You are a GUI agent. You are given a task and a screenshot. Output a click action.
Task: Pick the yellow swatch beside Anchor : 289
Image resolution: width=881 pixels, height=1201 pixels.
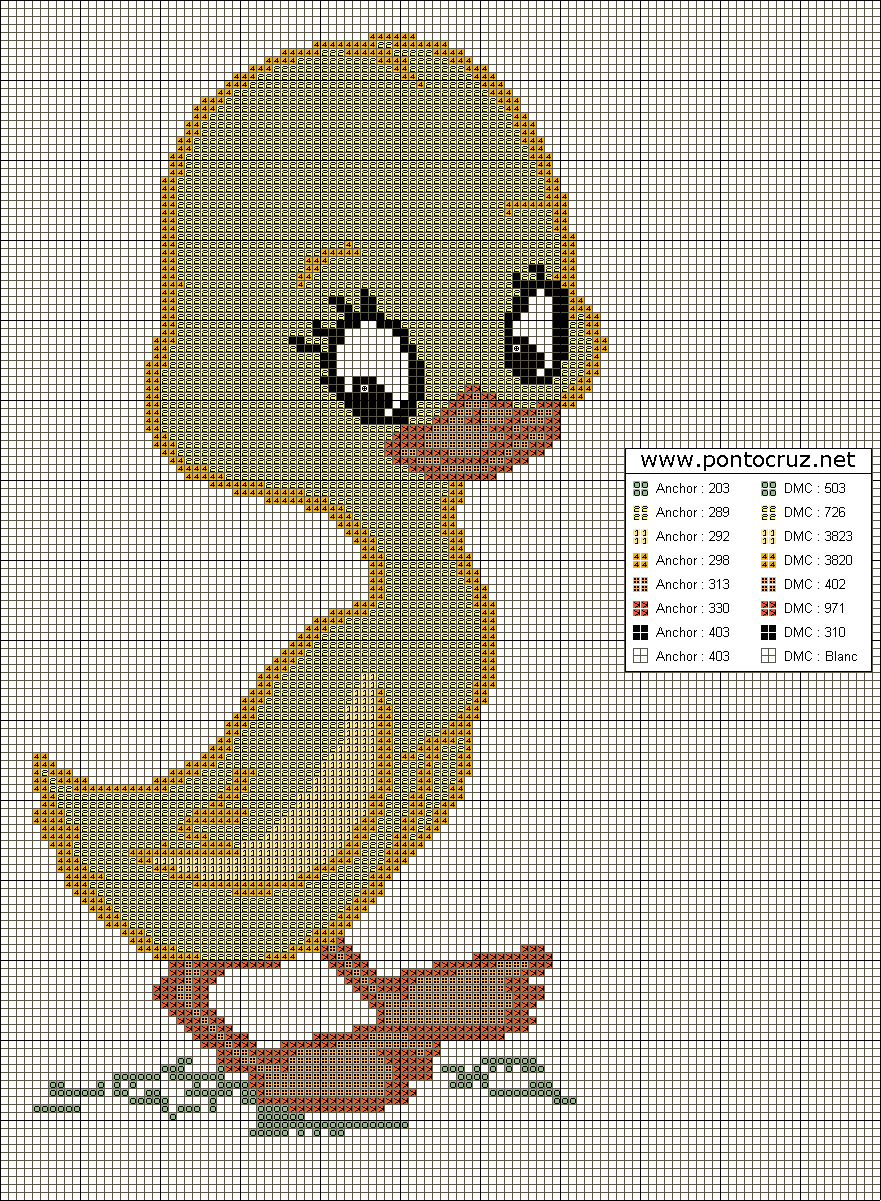point(640,513)
